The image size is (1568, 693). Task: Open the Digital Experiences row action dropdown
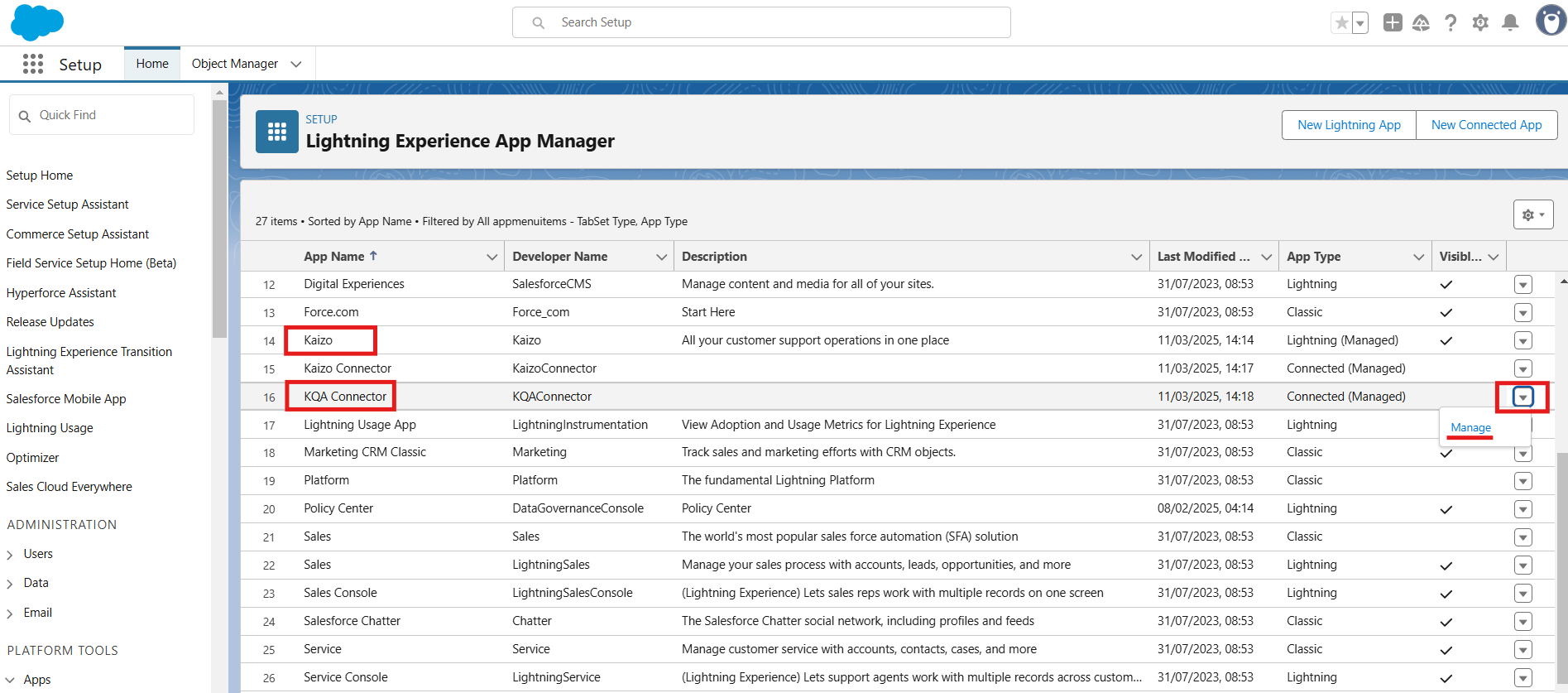tap(1522, 284)
